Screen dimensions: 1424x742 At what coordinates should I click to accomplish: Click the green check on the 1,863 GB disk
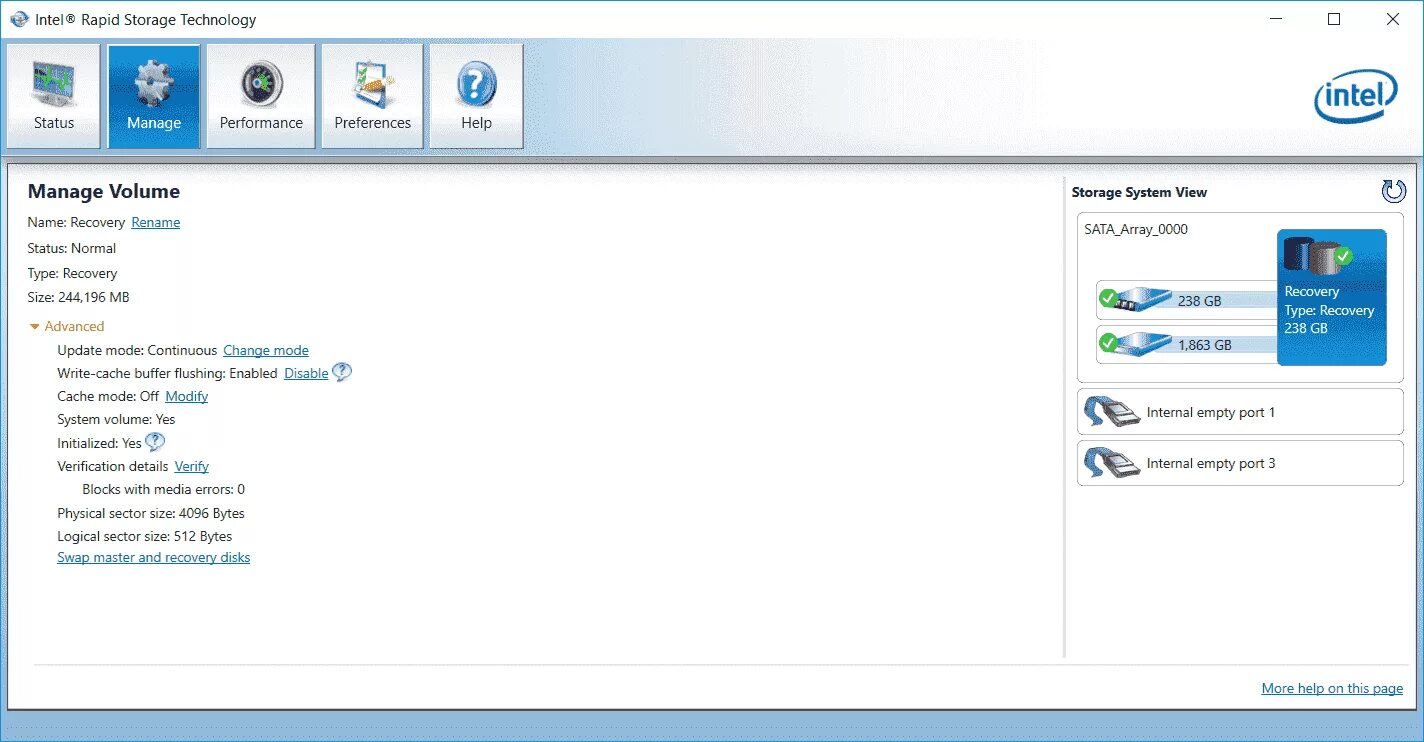point(1108,342)
